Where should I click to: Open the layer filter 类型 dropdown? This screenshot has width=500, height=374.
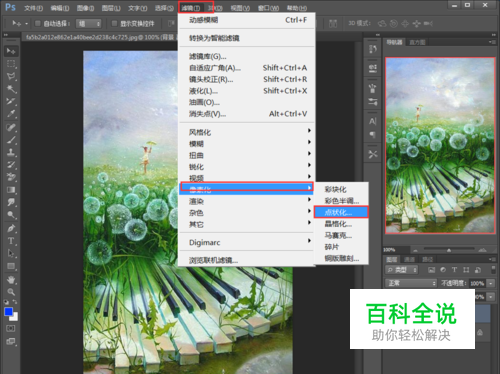(402, 270)
